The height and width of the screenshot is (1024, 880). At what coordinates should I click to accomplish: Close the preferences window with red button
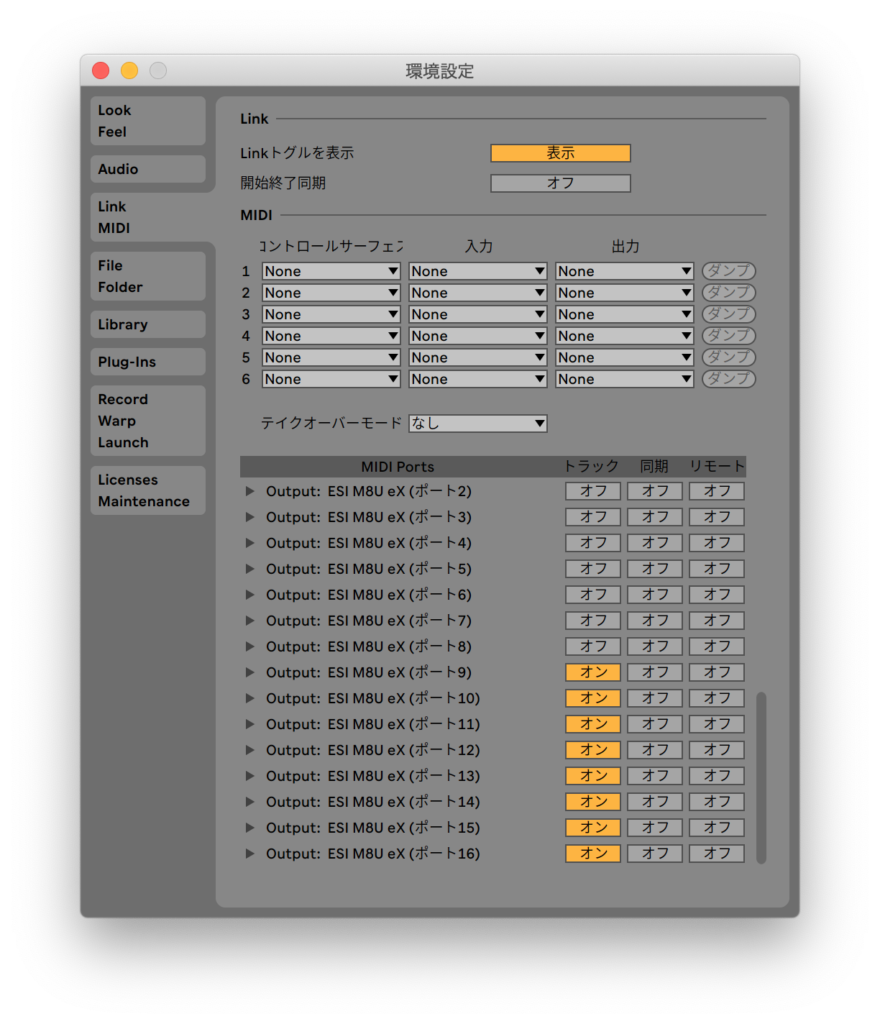(101, 71)
